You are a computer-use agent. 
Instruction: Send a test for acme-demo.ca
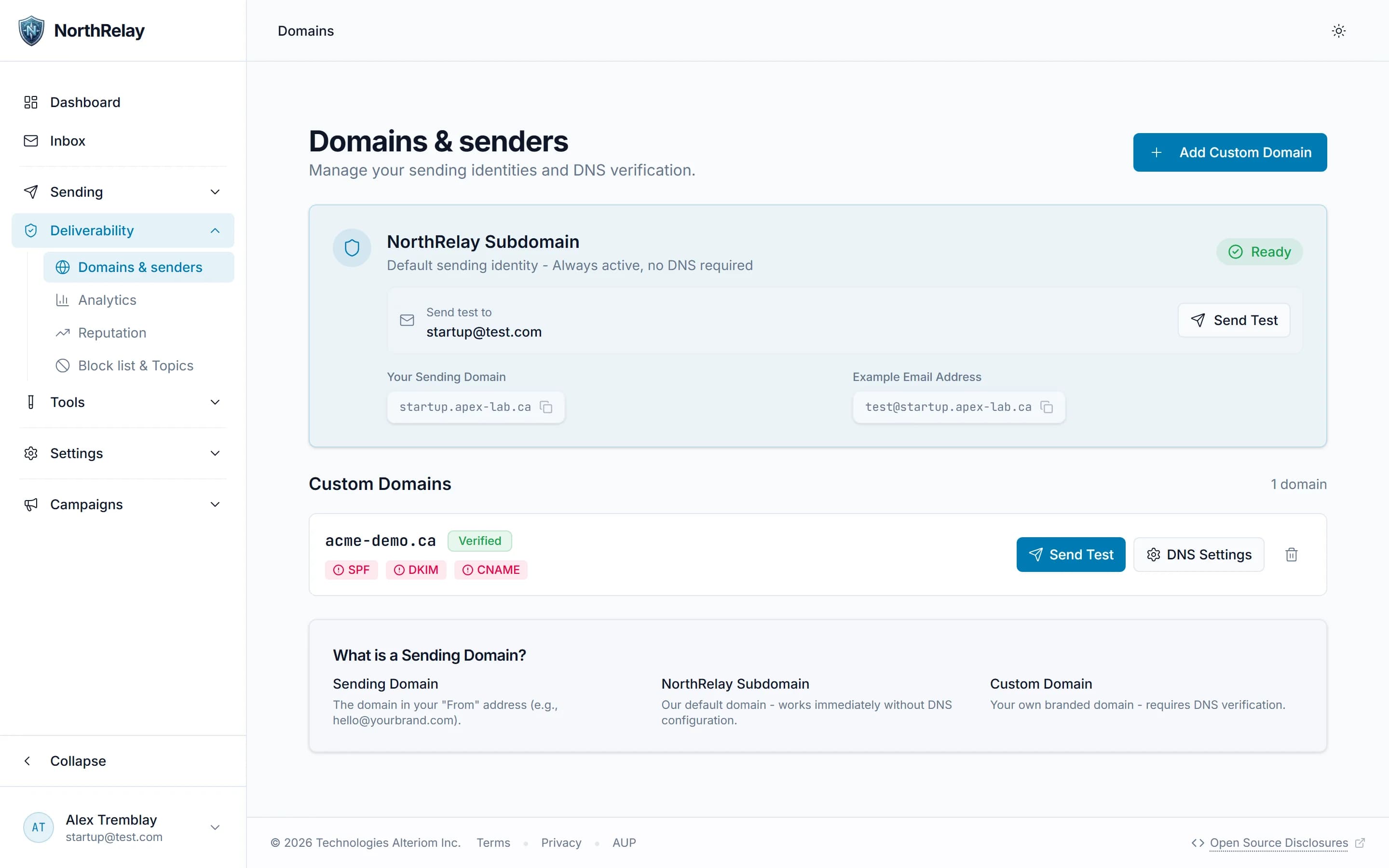click(x=1071, y=555)
